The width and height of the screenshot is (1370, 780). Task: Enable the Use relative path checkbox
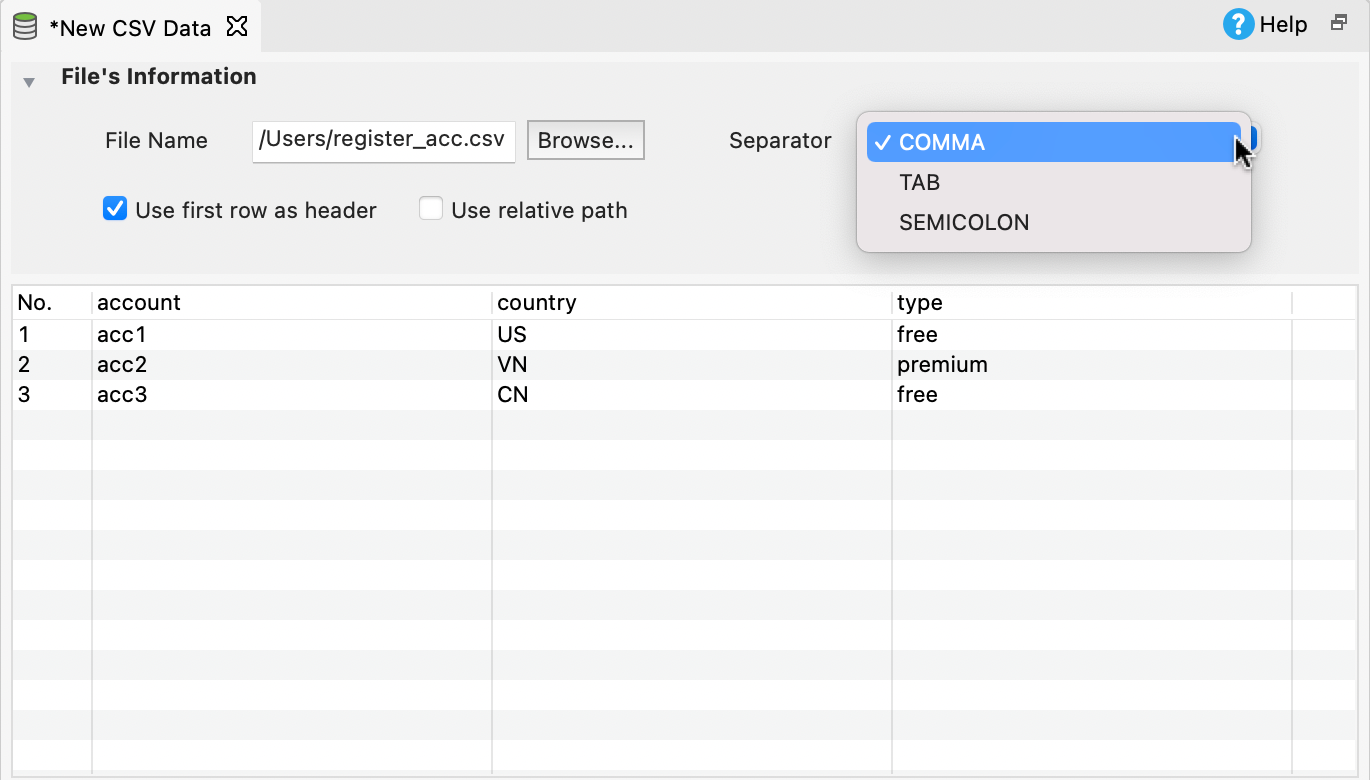point(430,208)
